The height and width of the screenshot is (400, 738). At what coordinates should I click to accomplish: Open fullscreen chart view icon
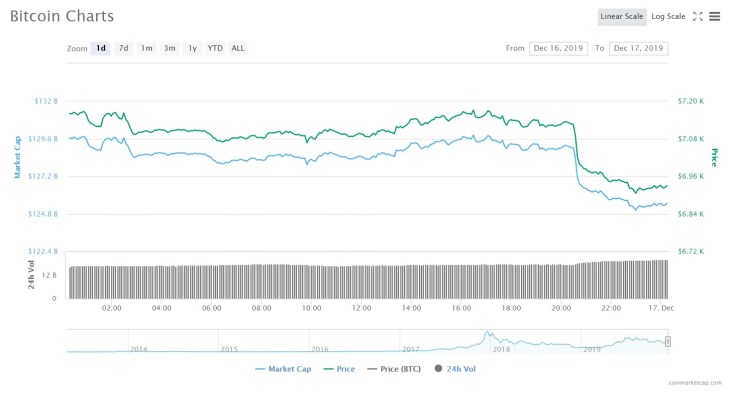[x=698, y=16]
